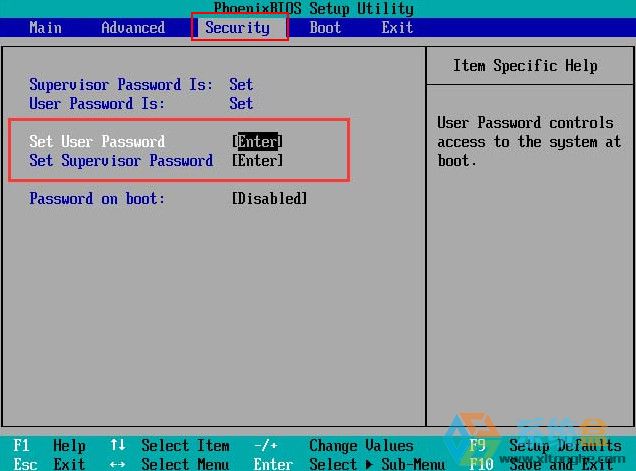636x471 pixels.
Task: Click Esc Exit key hint
Action: [49, 464]
